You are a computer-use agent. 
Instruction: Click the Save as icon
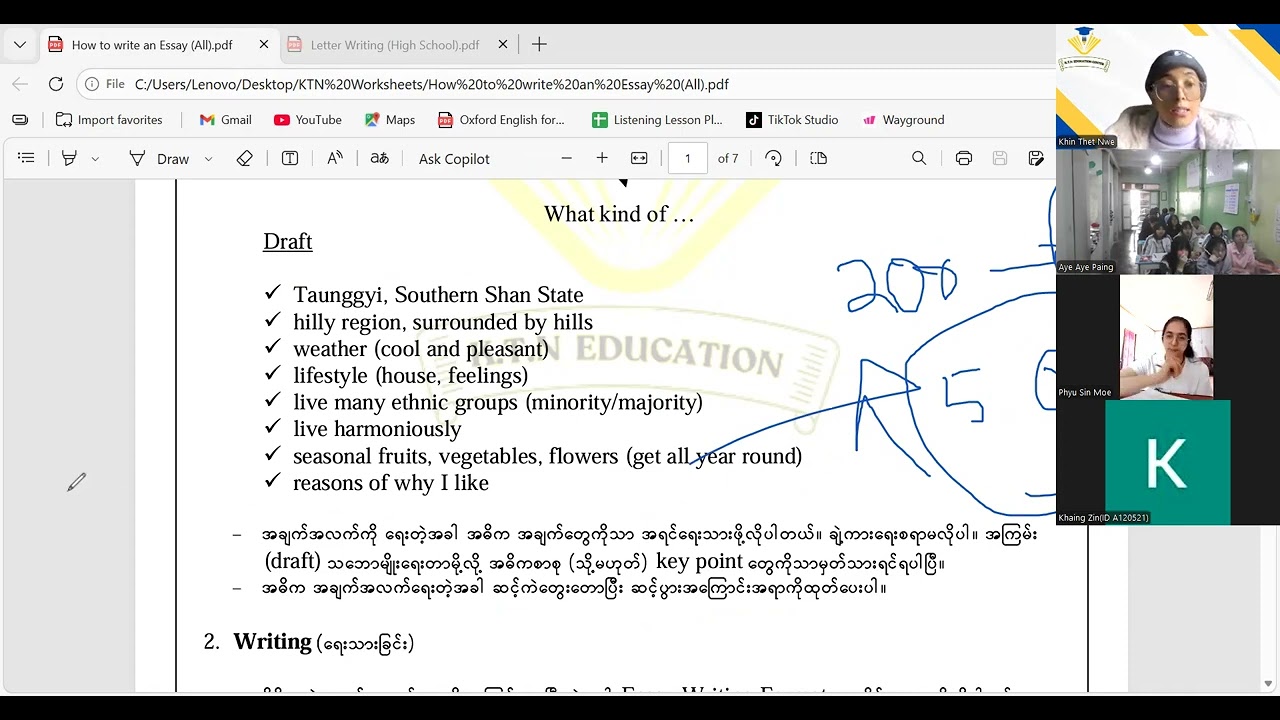pos(1036,158)
